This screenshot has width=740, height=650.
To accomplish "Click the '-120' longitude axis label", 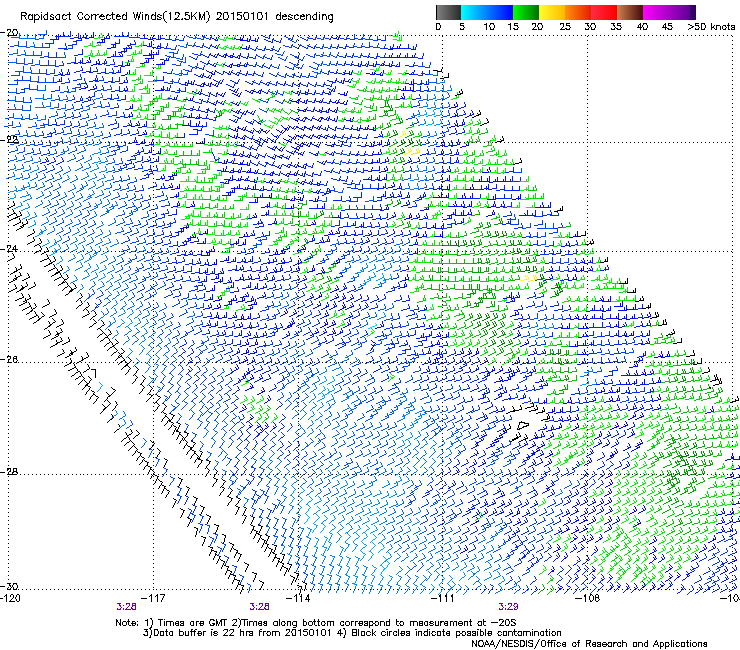I will tap(10, 598).
